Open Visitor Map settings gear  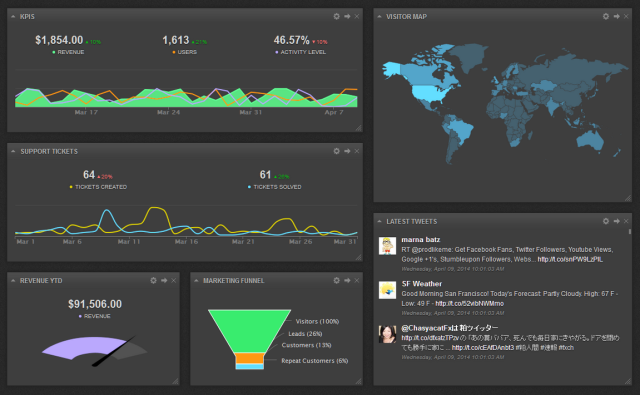pyautogui.click(x=606, y=16)
